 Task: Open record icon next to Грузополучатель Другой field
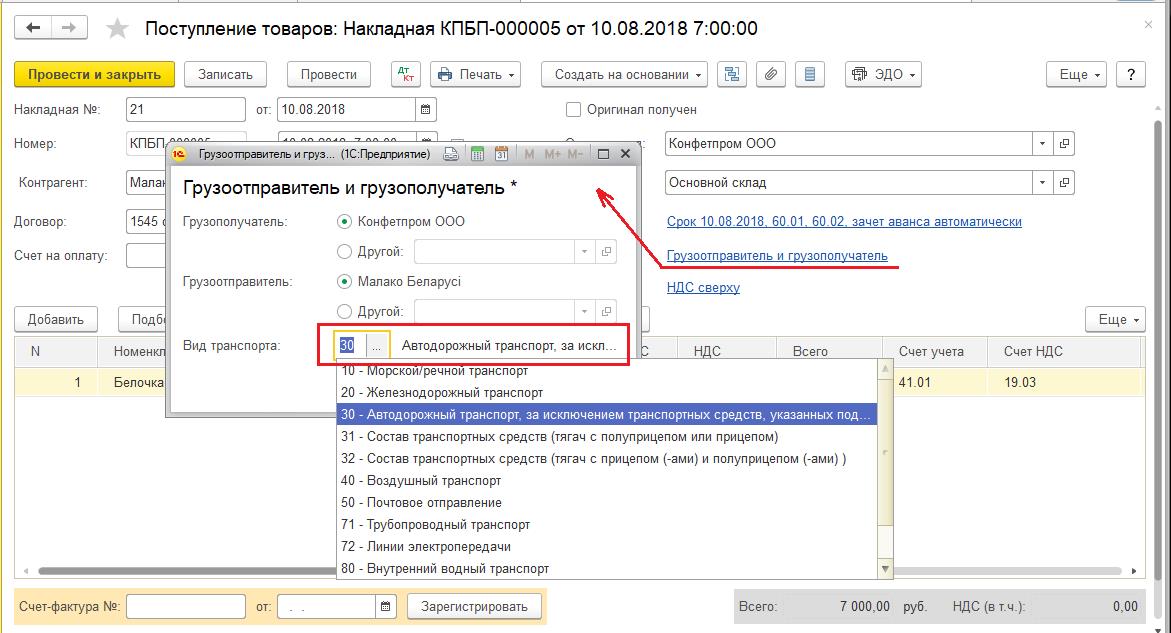tap(606, 252)
